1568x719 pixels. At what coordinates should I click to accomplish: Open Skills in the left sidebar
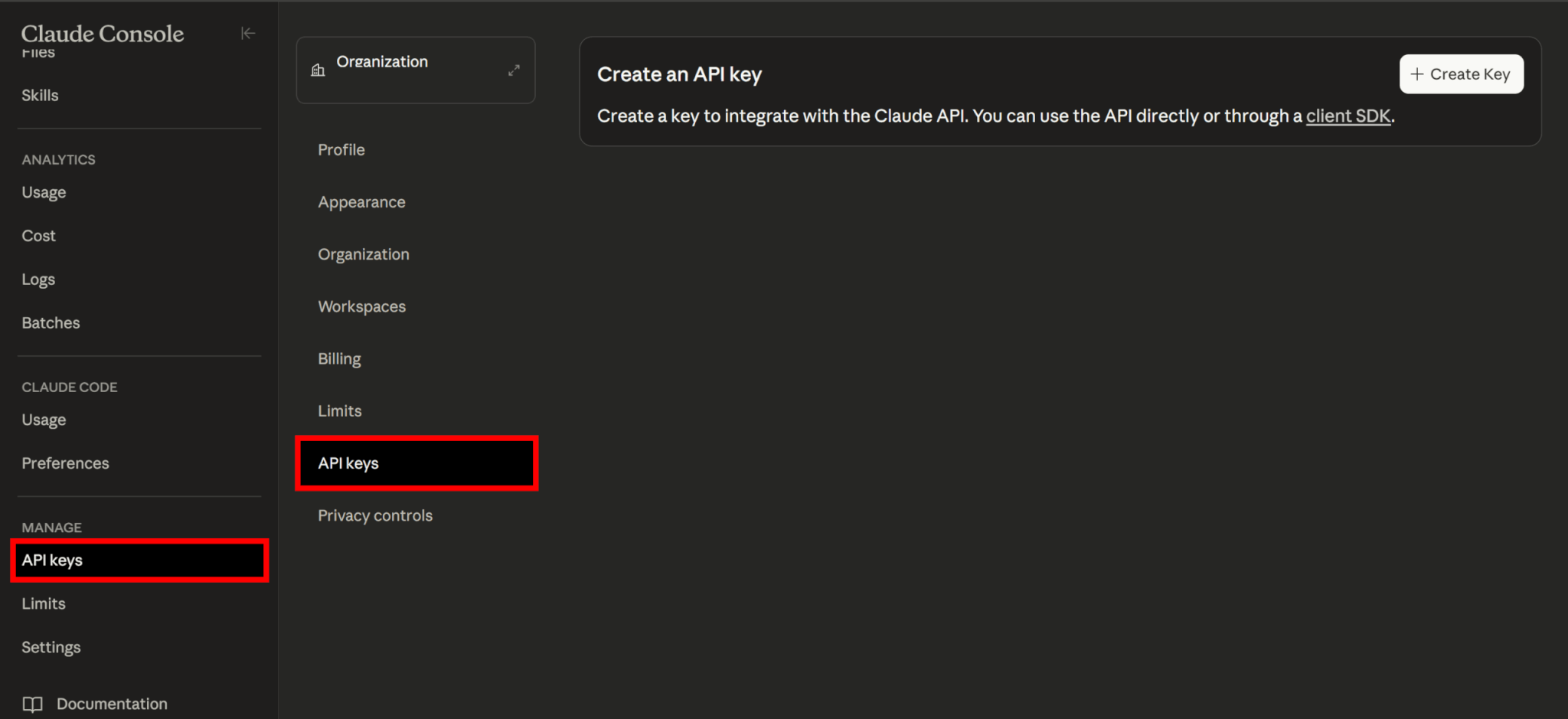[40, 96]
